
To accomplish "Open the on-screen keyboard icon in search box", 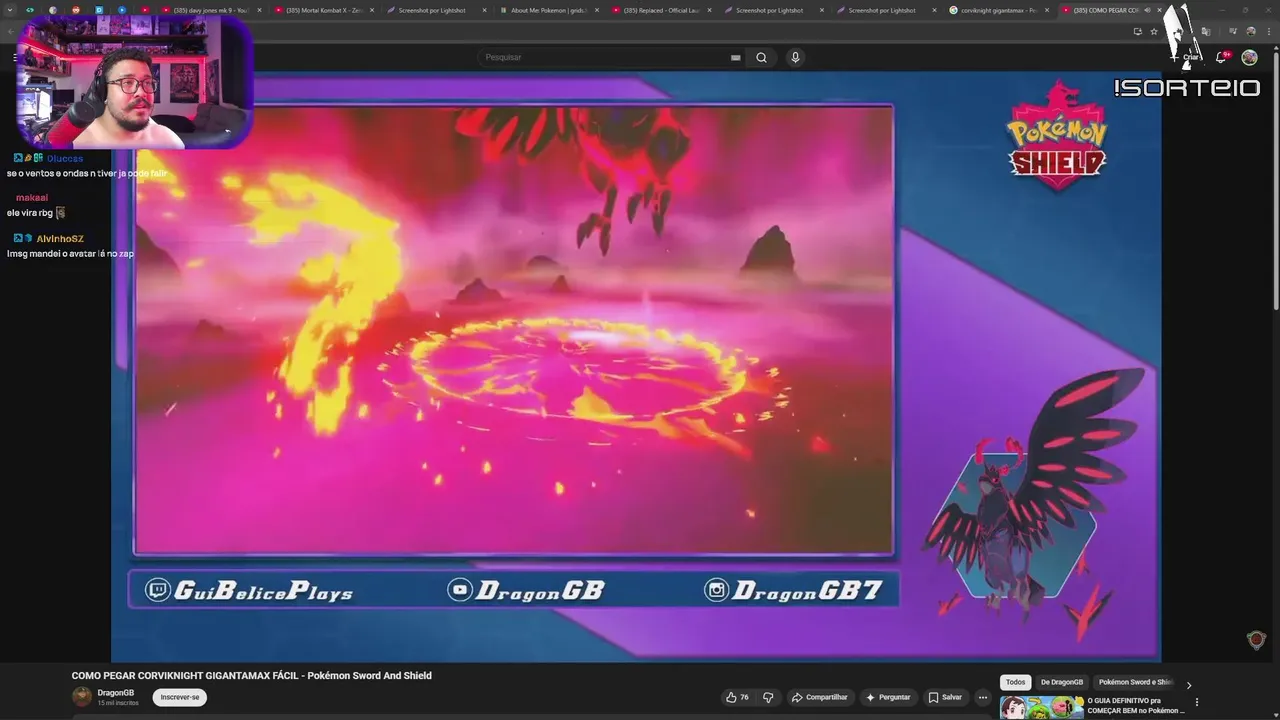I will pyautogui.click(x=736, y=57).
